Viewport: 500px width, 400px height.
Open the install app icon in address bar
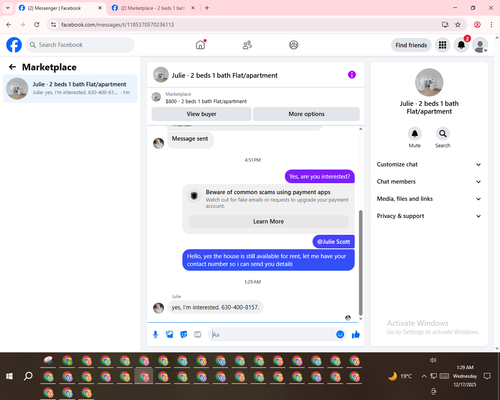[445, 25]
